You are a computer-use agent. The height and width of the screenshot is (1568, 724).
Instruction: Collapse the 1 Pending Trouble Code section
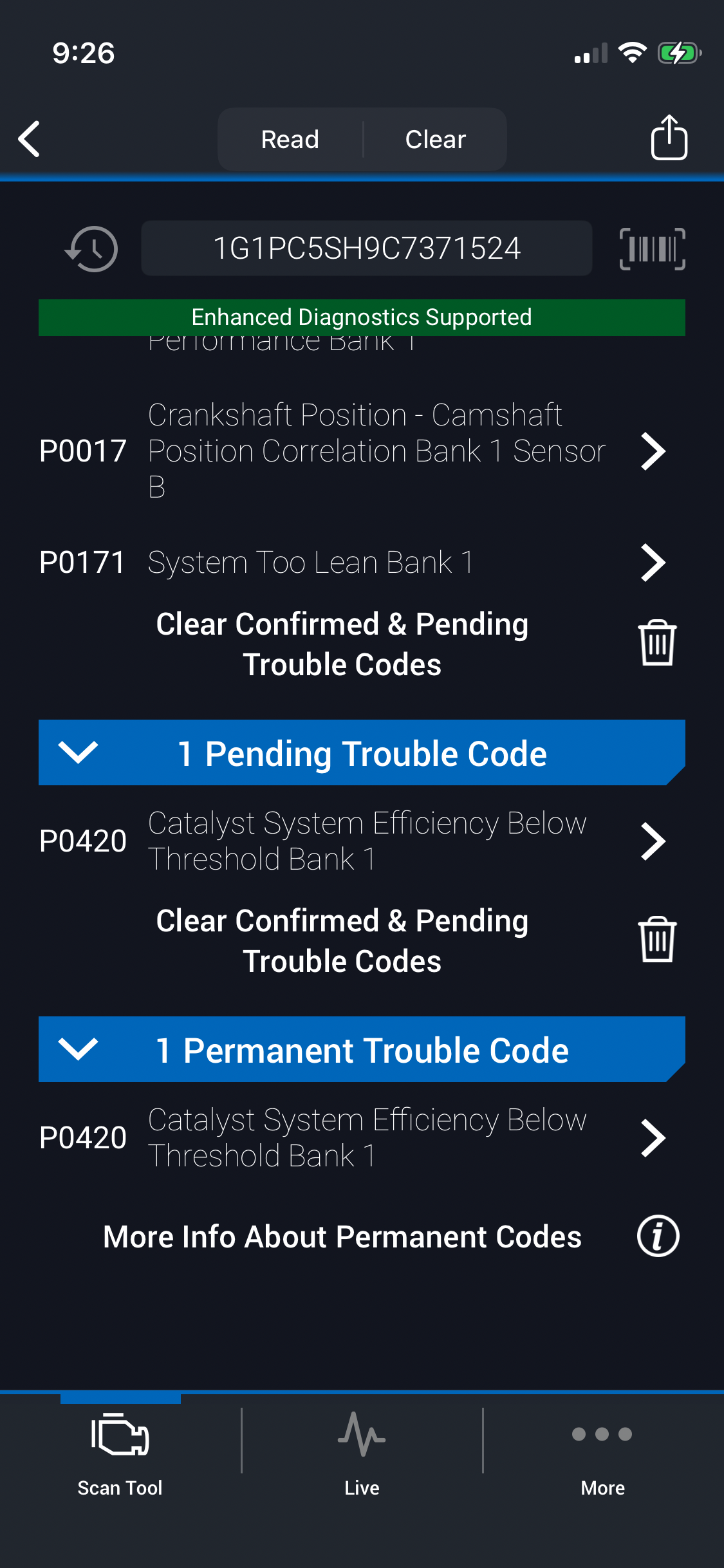point(78,752)
